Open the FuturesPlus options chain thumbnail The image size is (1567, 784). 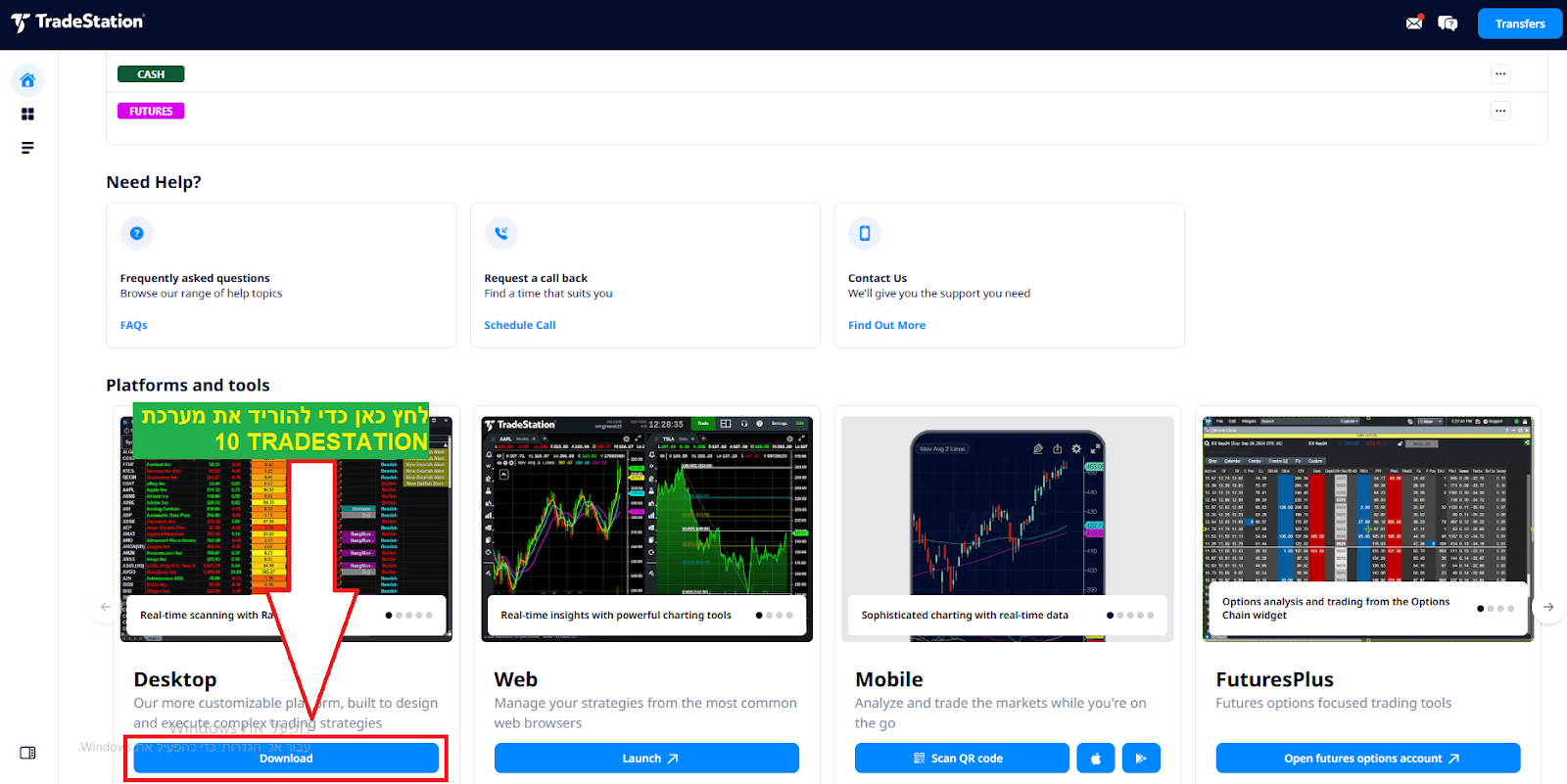1368,530
